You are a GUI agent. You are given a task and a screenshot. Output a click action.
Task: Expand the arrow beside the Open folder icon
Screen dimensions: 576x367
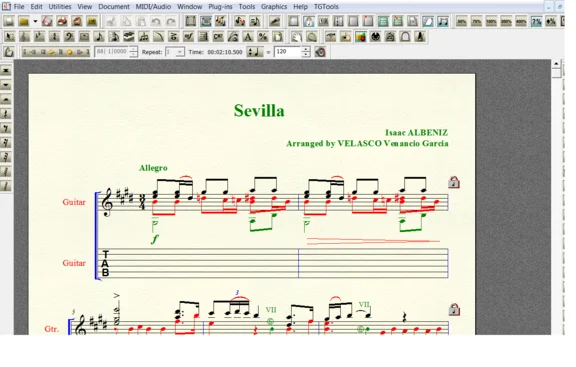click(35, 21)
